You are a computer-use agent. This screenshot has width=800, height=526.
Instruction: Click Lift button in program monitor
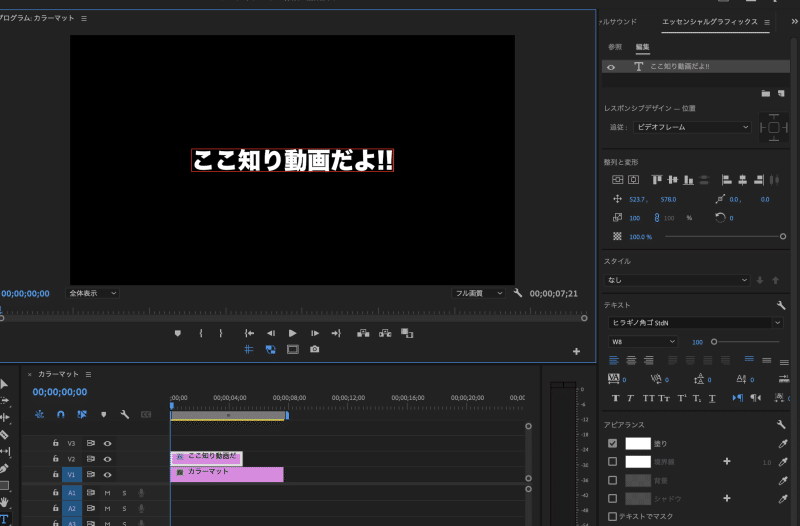pos(363,333)
